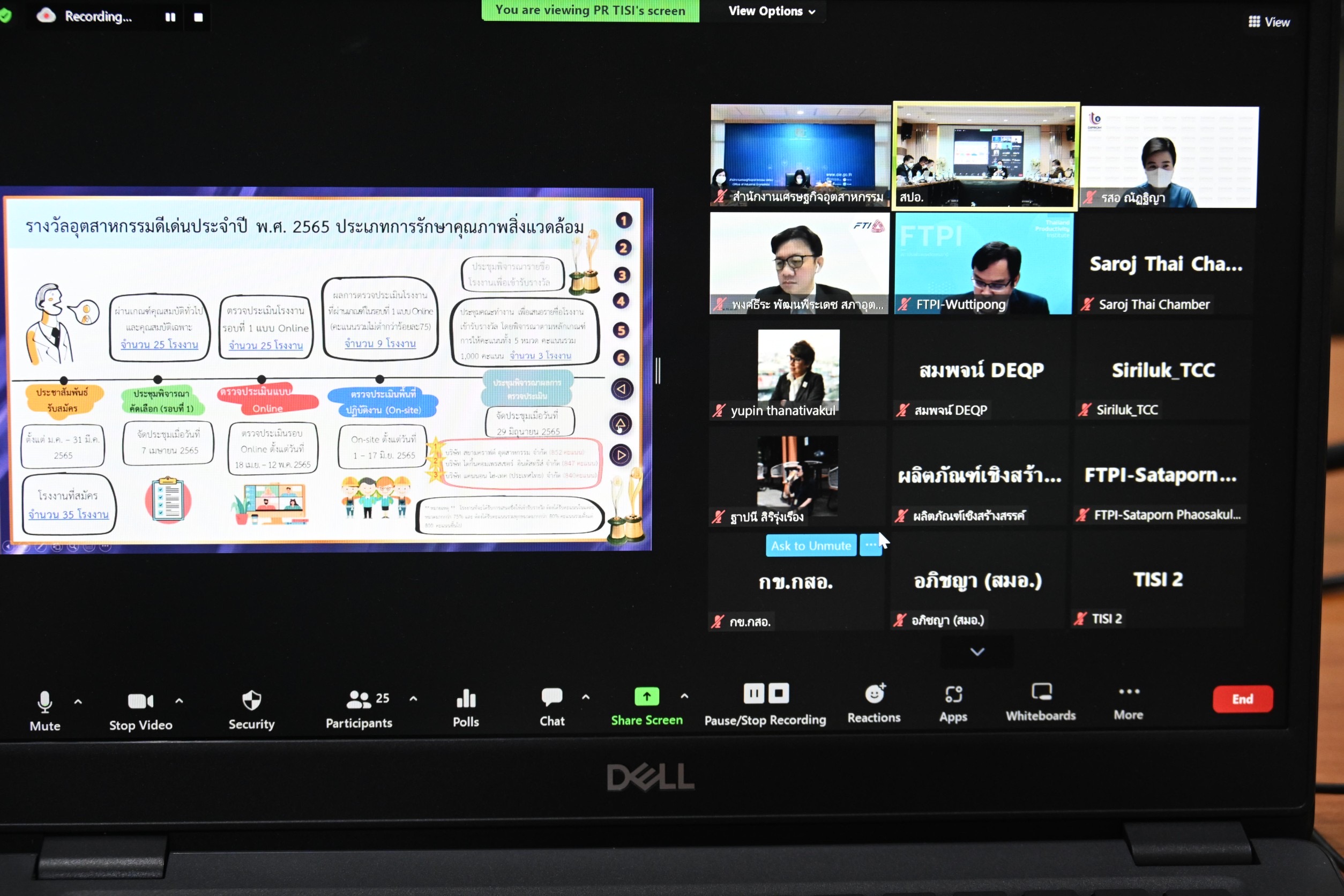Screen dimensions: 1344x896
Task: Click the 'You are viewing PR TISI's screen' banner
Action: point(591,10)
